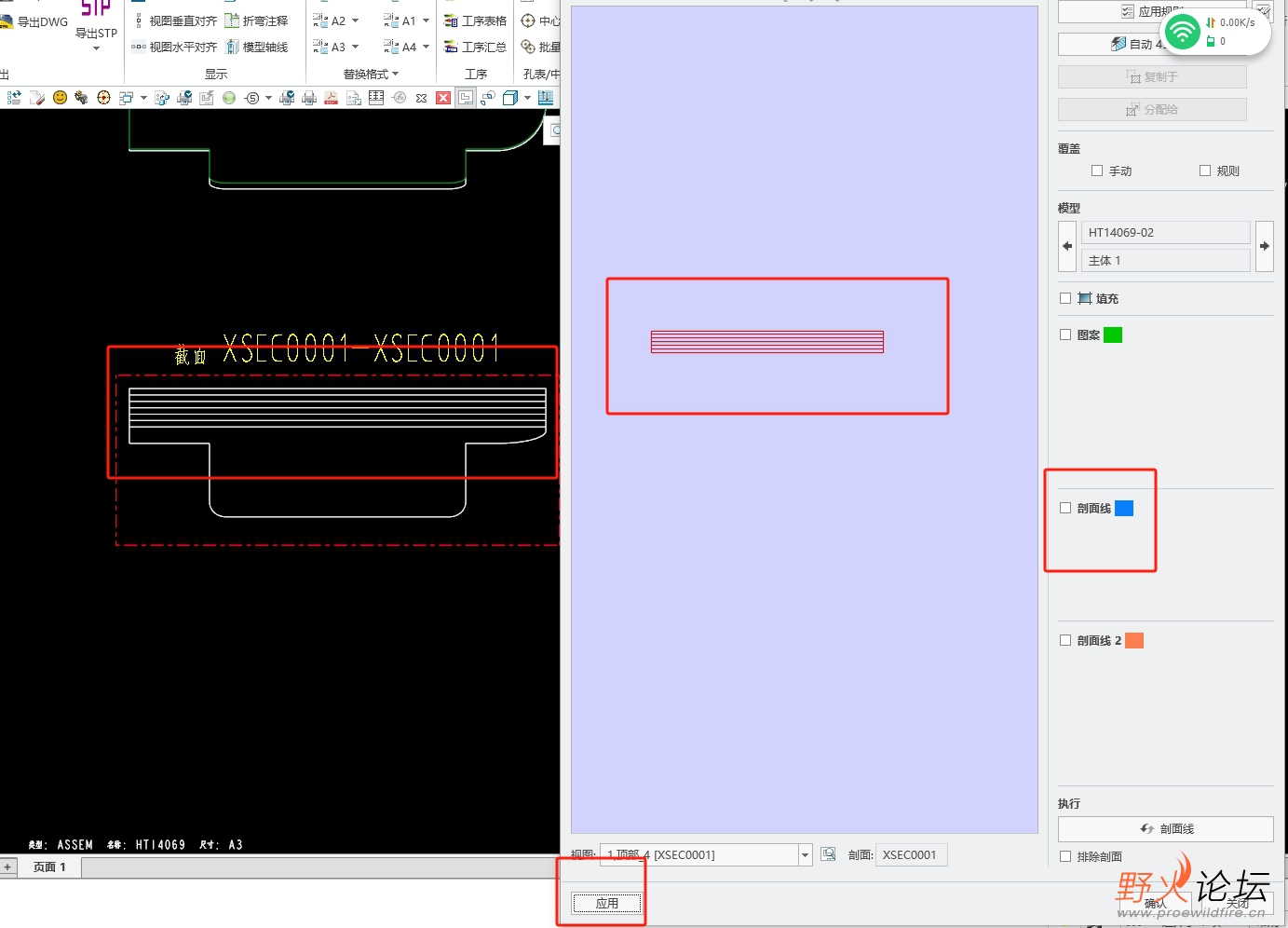Screen dimensions: 1288x928
Task: Click the printer toolbar icon
Action: (309, 98)
